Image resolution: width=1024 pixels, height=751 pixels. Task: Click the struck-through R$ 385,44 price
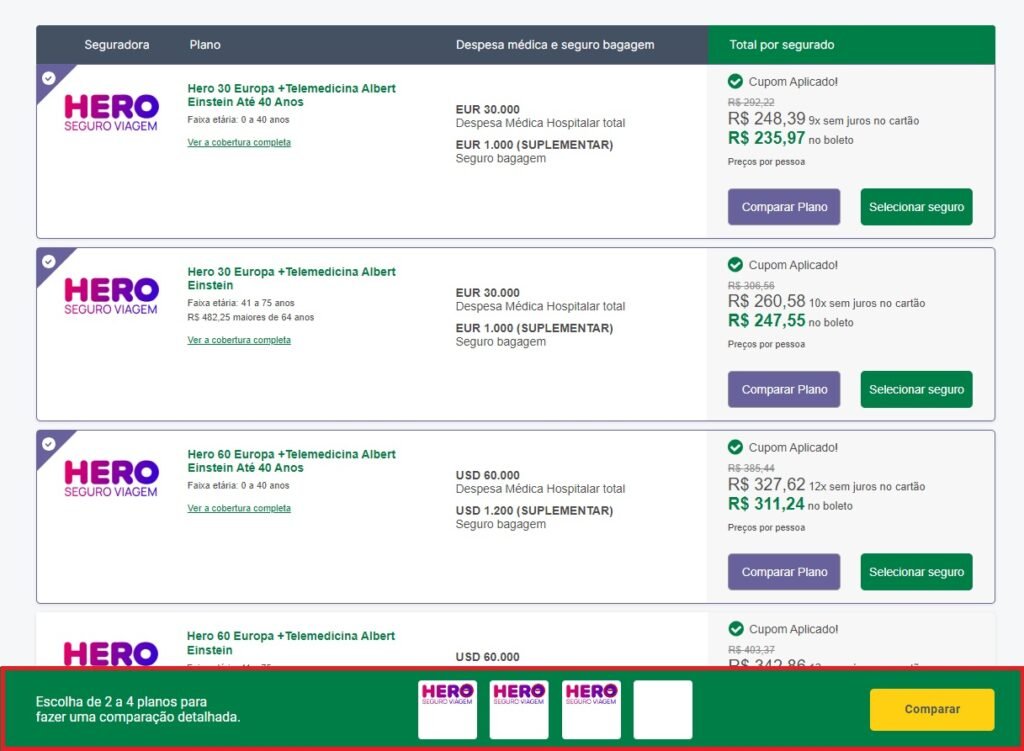751,468
